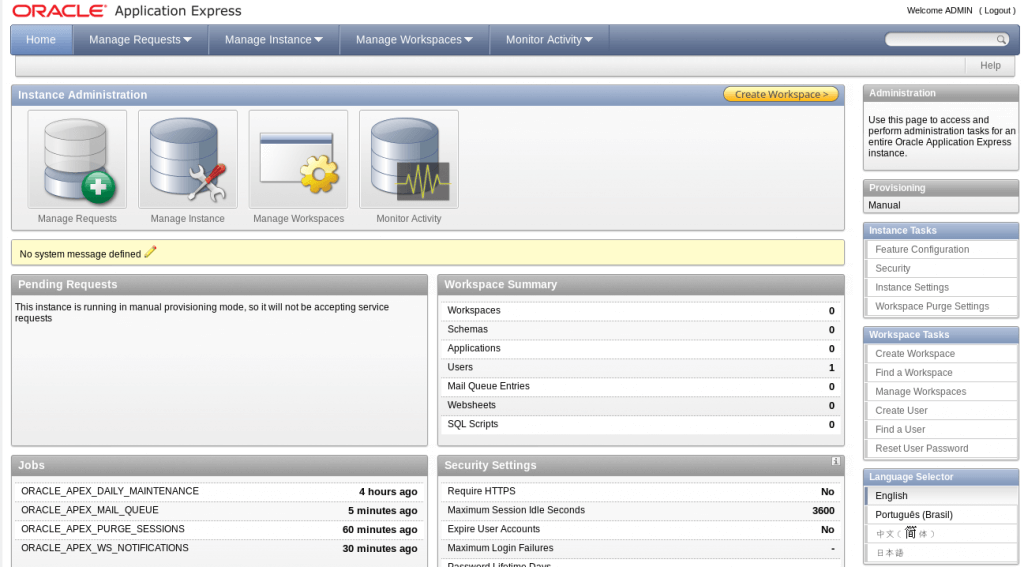Expand the Manage Instance menu arrow
The image size is (1024, 567).
(318, 40)
